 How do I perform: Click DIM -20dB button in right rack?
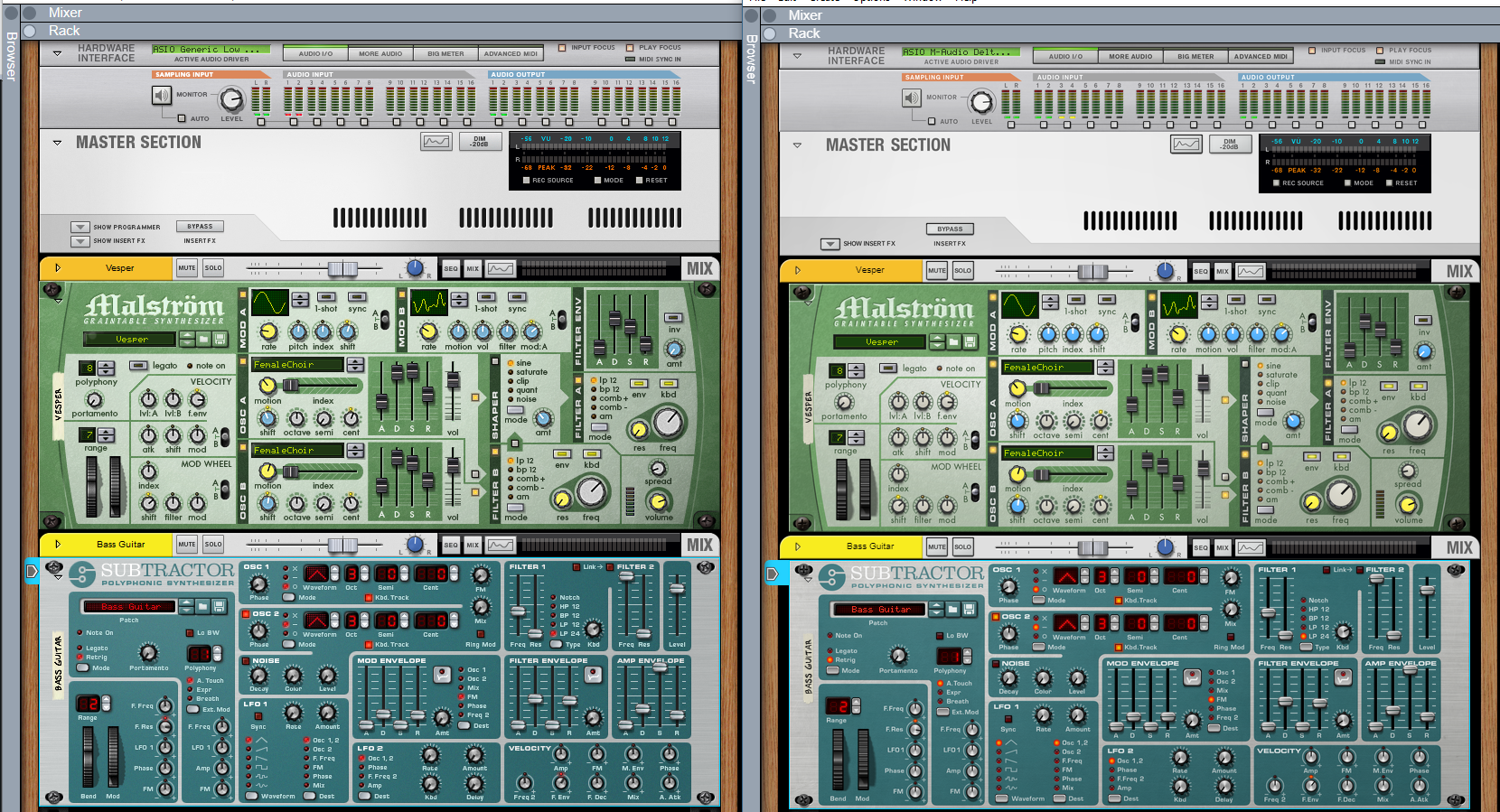click(1230, 145)
